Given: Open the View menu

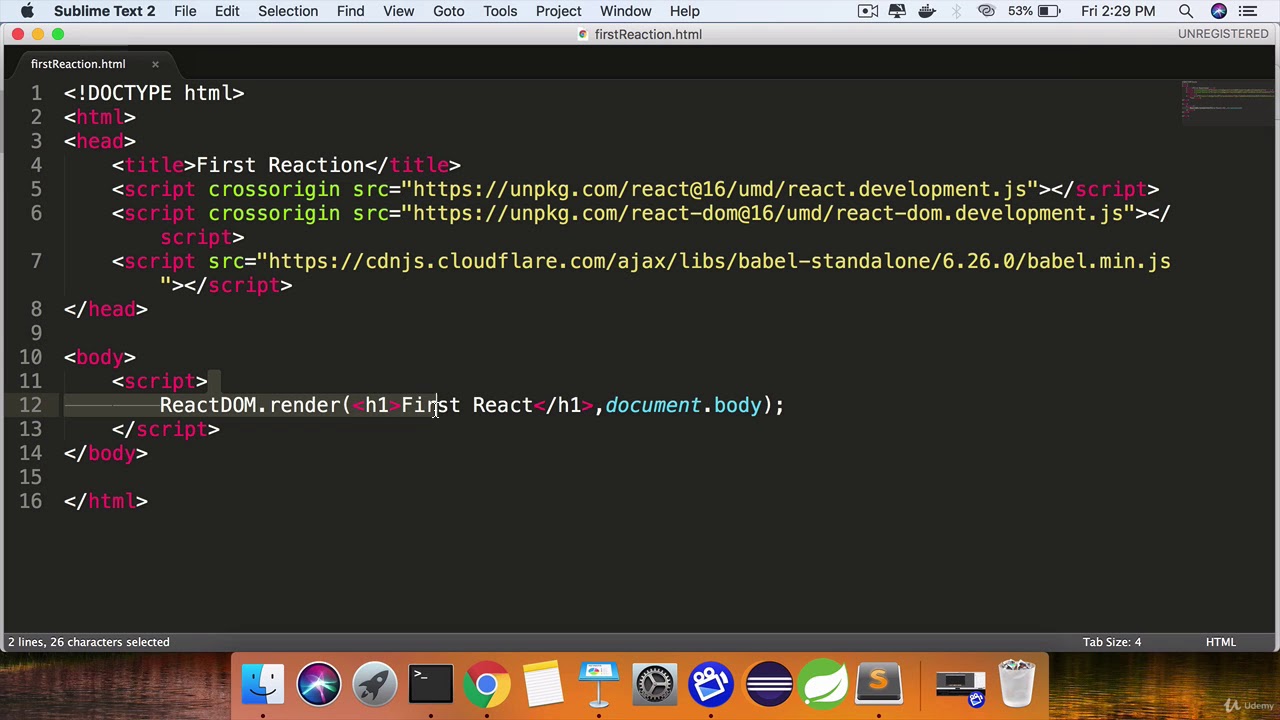Looking at the screenshot, I should coord(398,11).
